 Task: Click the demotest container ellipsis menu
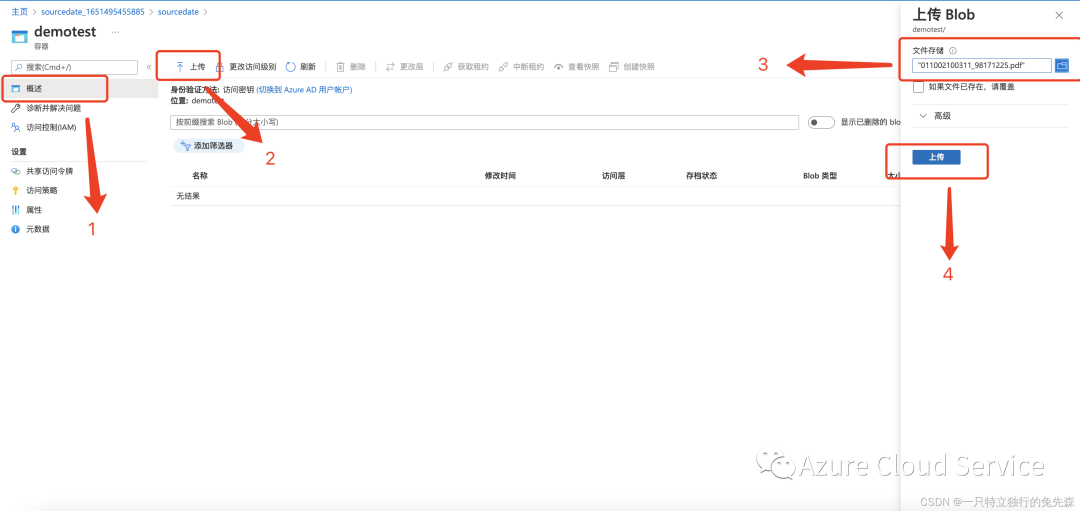tap(115, 32)
